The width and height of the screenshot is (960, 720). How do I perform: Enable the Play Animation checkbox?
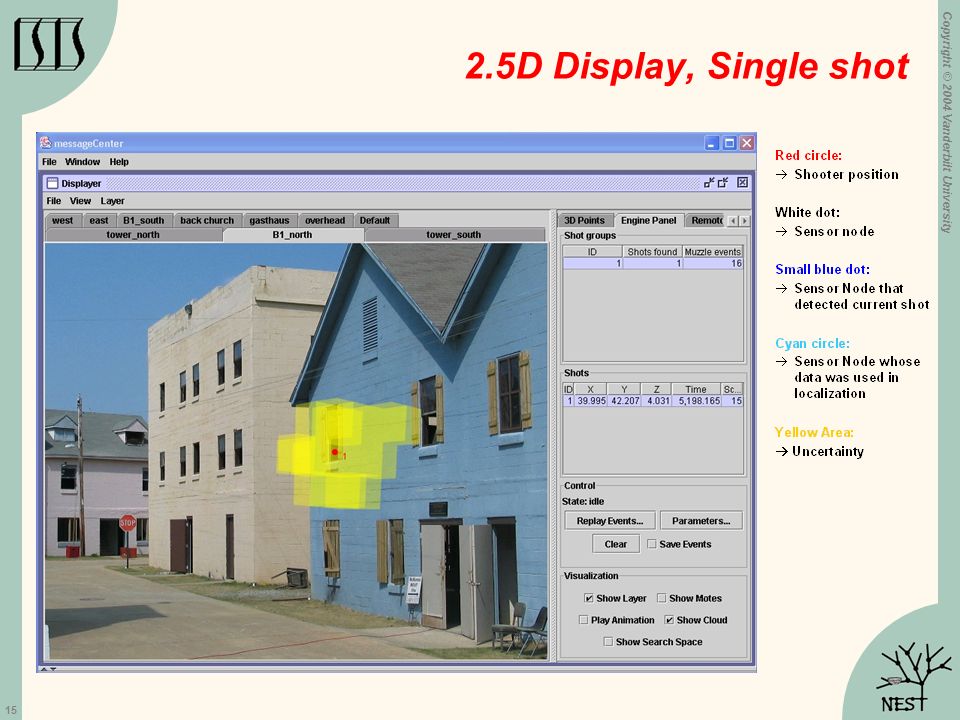(x=583, y=620)
